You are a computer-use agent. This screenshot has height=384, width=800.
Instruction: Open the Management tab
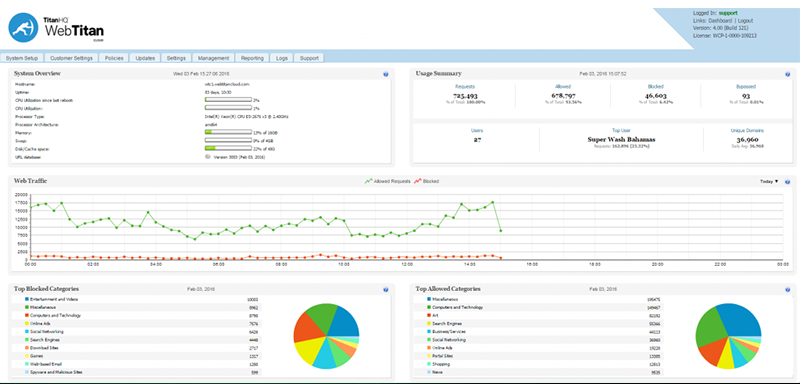(214, 58)
